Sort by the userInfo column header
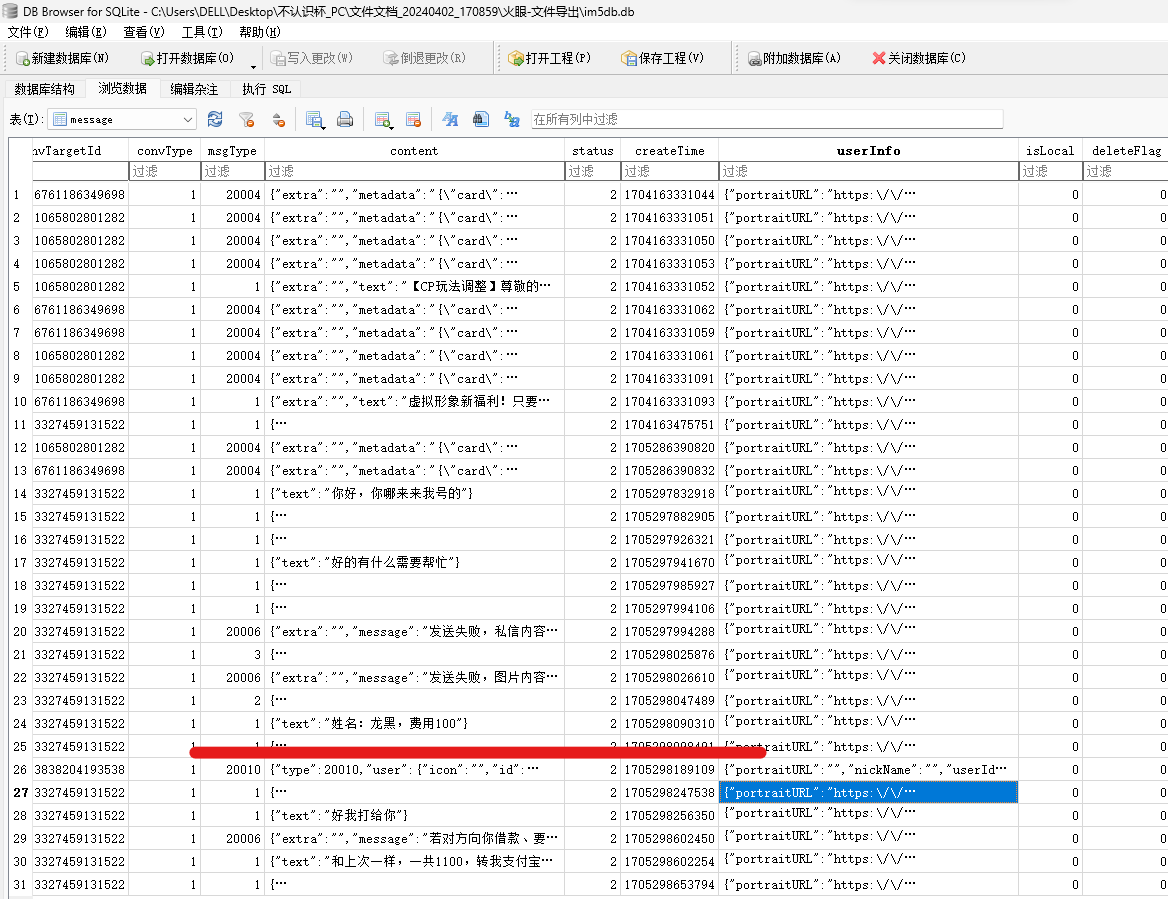The height and width of the screenshot is (899, 1168). click(868, 150)
